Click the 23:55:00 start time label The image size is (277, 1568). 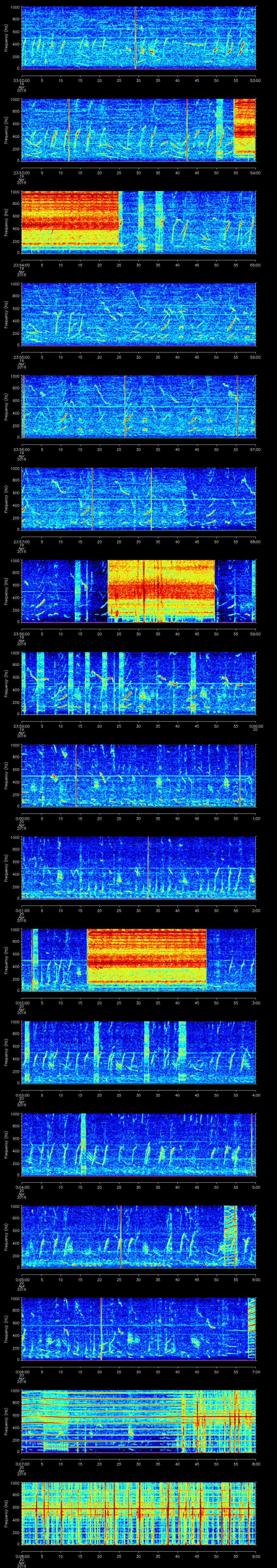click(22, 357)
